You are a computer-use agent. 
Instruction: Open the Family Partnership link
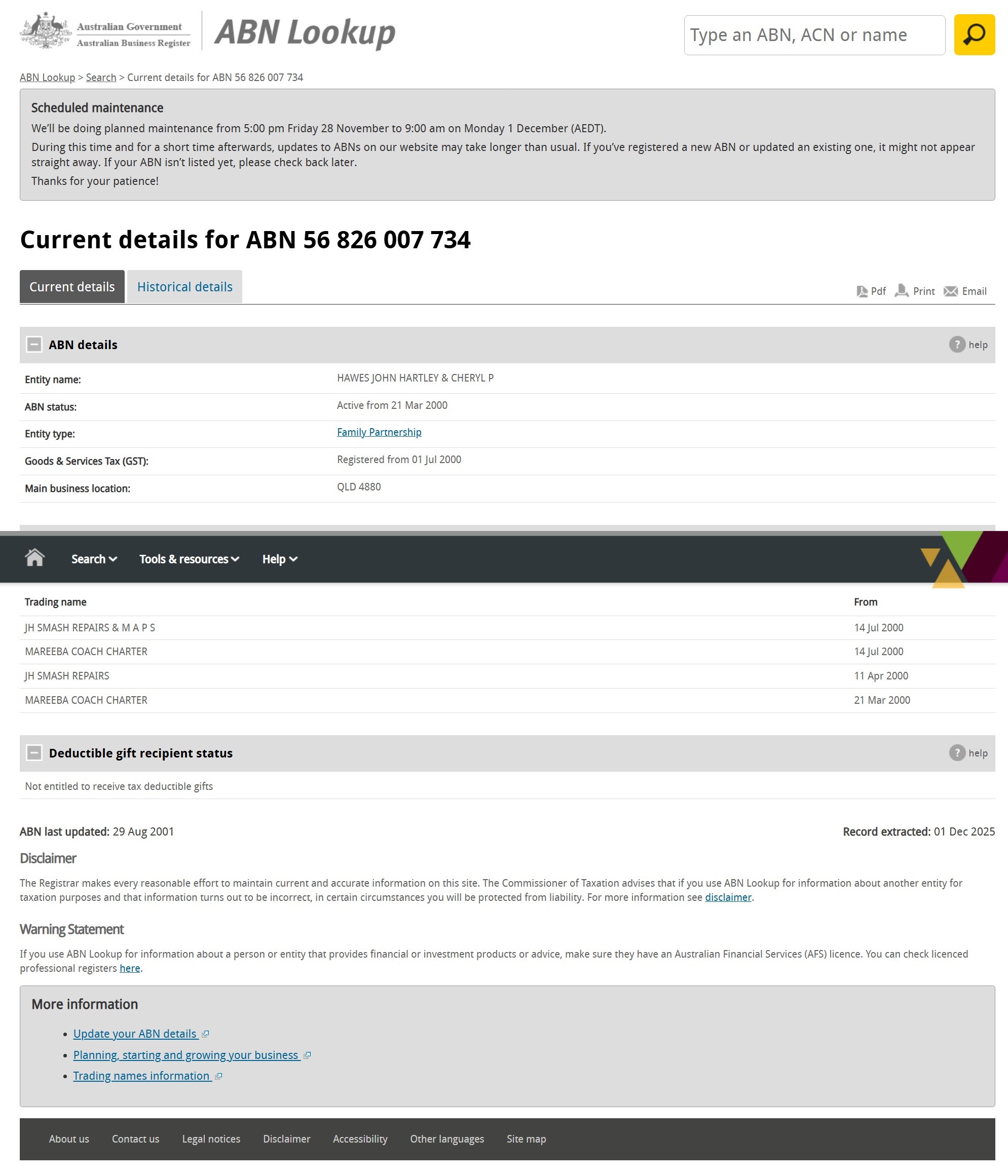point(379,433)
